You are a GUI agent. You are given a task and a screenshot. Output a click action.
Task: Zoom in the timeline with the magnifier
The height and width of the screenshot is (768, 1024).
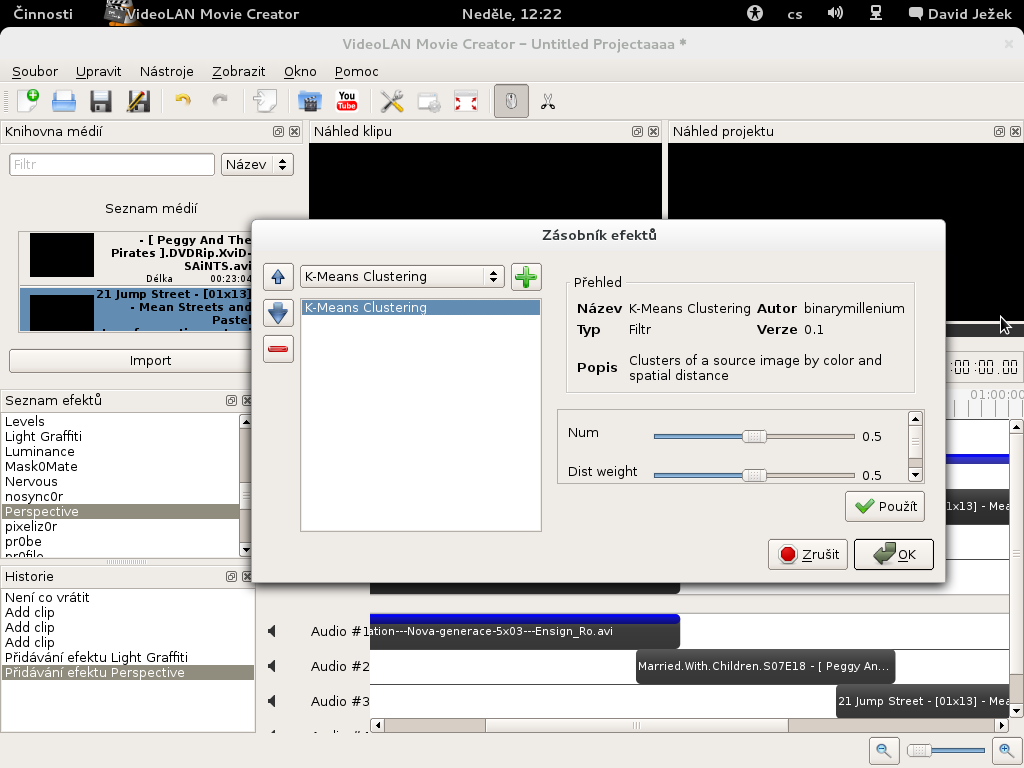point(1006,751)
